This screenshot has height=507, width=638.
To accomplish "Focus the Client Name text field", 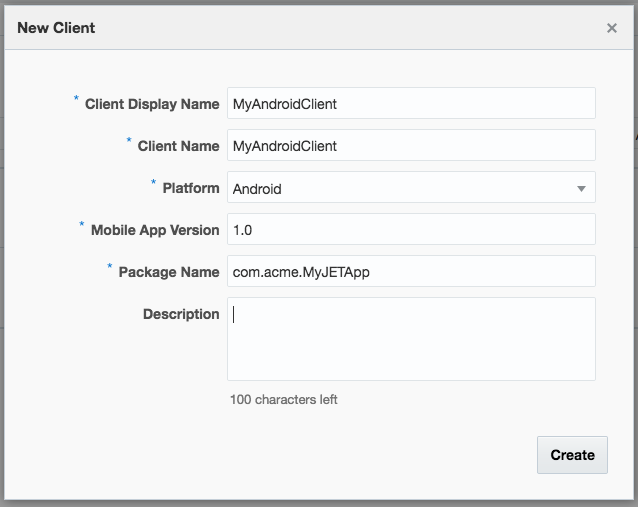I will tap(411, 145).
